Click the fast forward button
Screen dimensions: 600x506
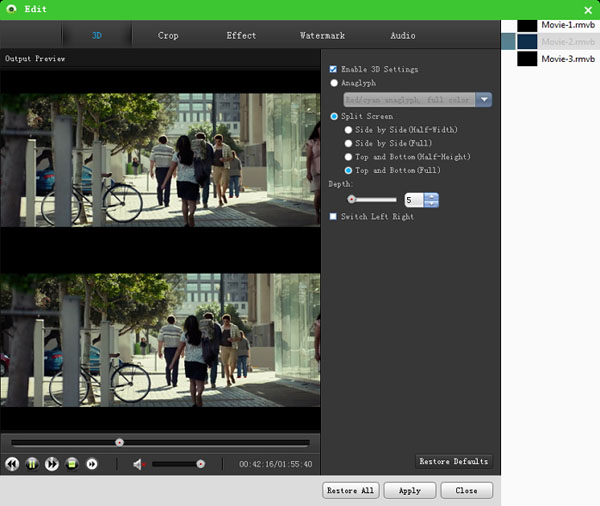pyautogui.click(x=52, y=464)
